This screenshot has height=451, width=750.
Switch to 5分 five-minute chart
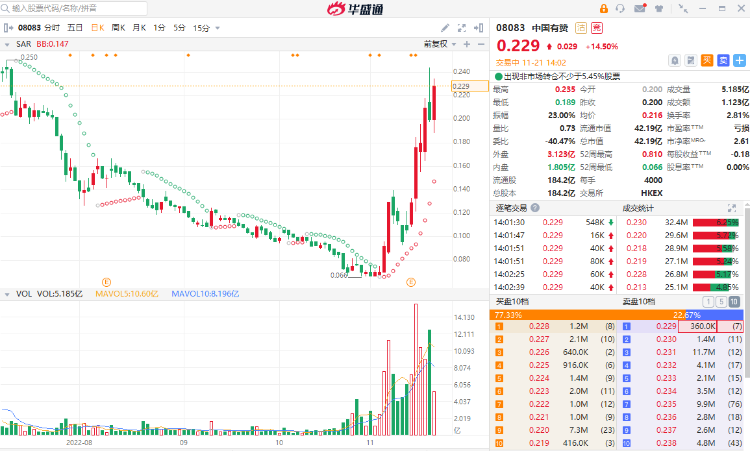[179, 28]
